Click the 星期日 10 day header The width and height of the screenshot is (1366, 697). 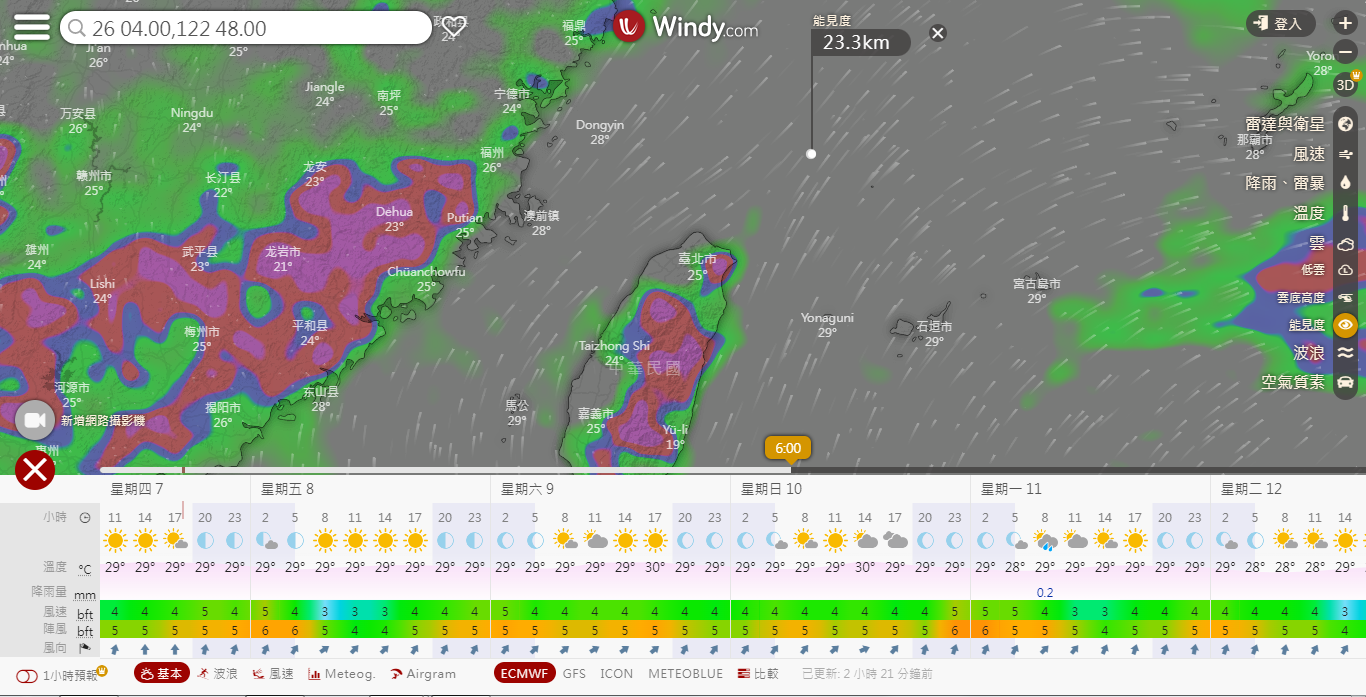(771, 489)
